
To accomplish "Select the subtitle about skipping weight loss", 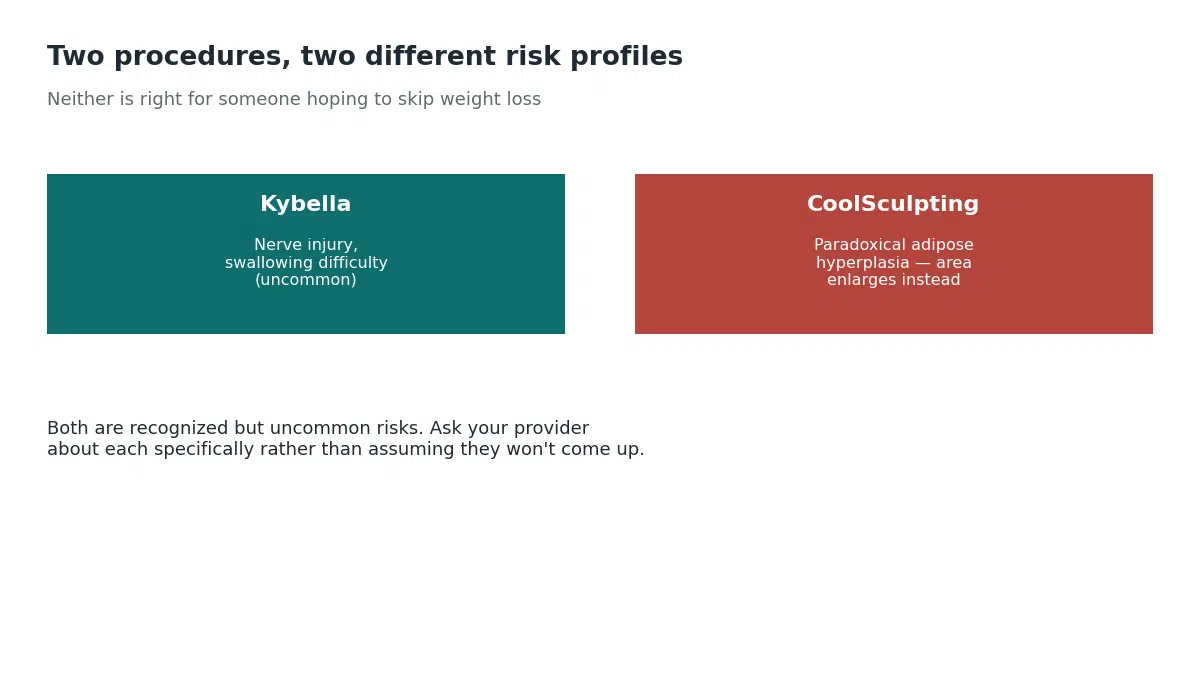I will pyautogui.click(x=294, y=100).
